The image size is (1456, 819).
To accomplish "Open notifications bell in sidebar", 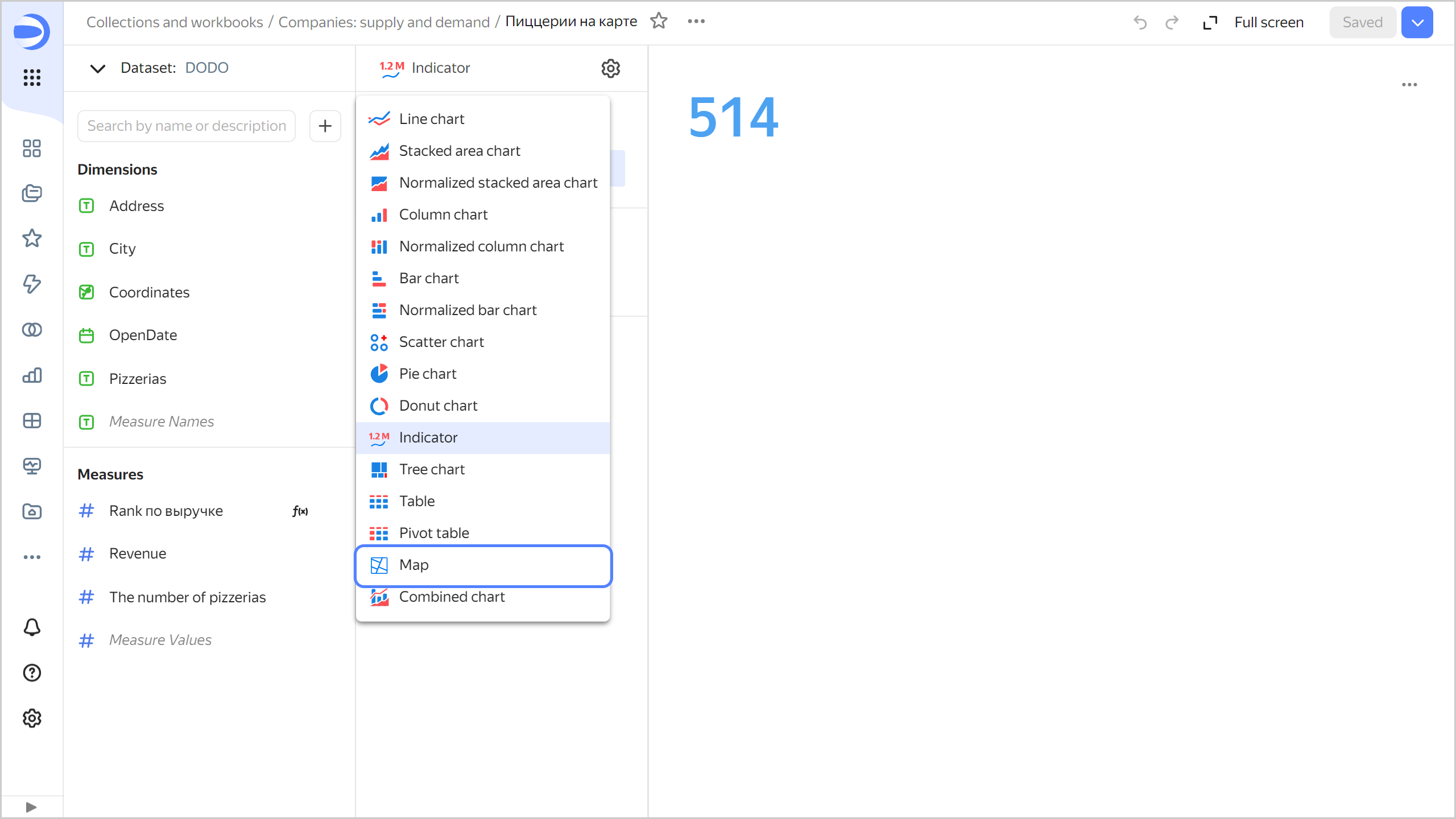I will click(x=32, y=627).
